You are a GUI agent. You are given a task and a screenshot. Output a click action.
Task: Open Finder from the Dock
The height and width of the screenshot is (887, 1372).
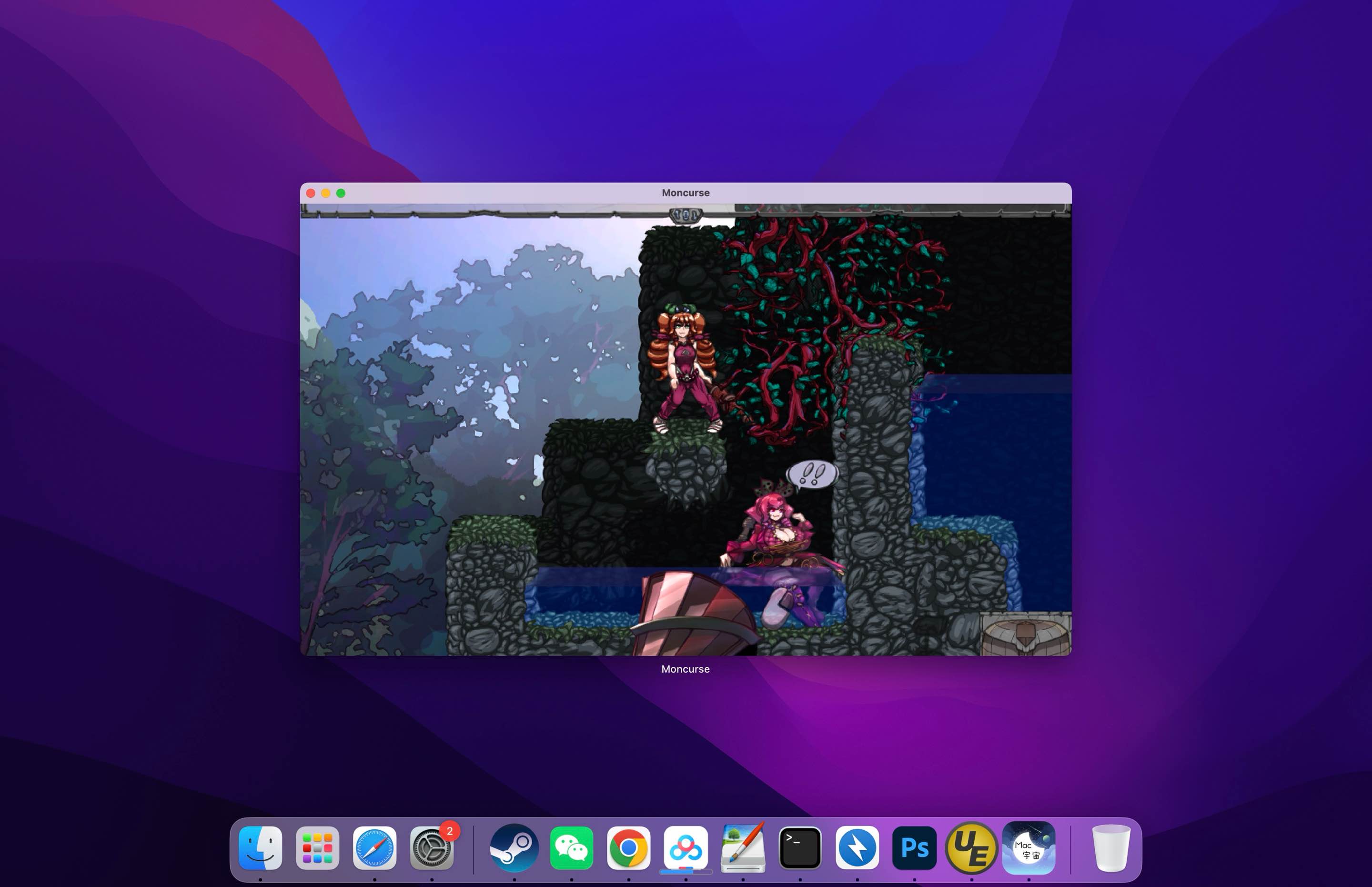260,848
